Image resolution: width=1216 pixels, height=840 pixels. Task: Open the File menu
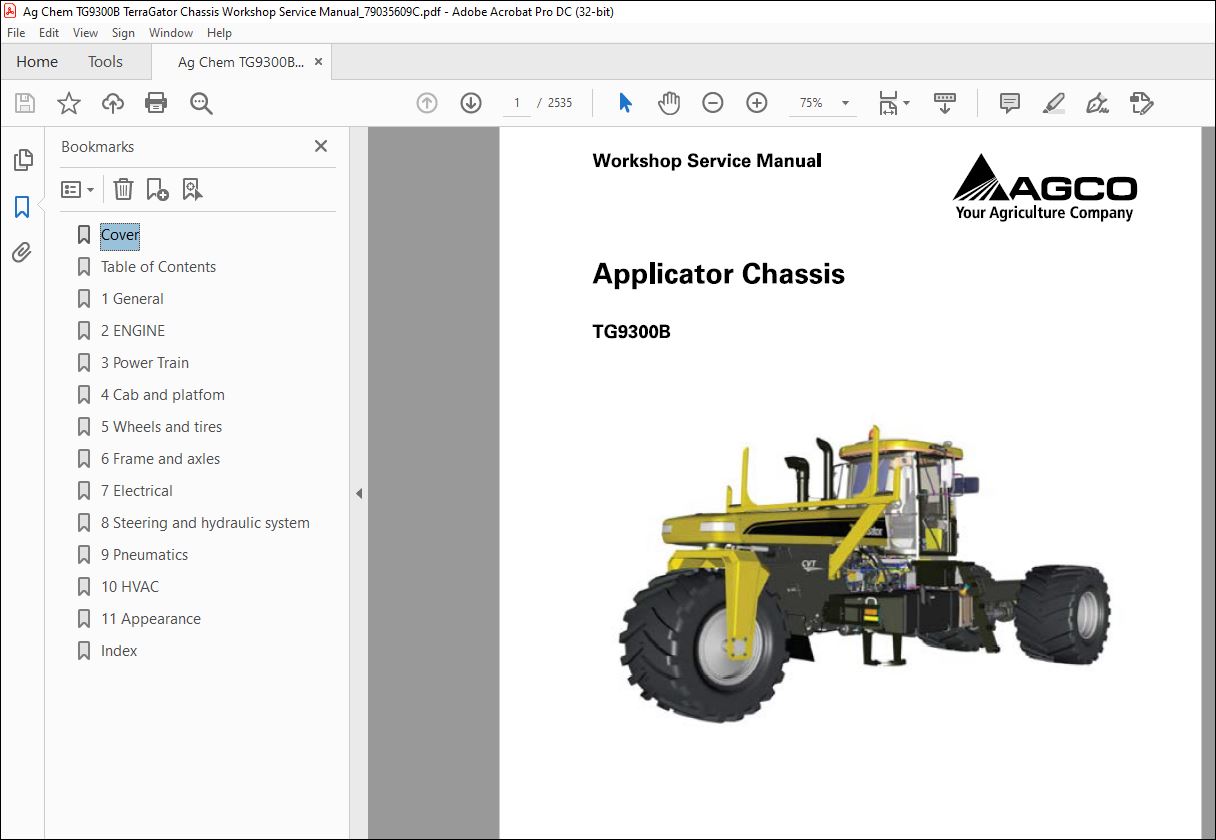[16, 33]
